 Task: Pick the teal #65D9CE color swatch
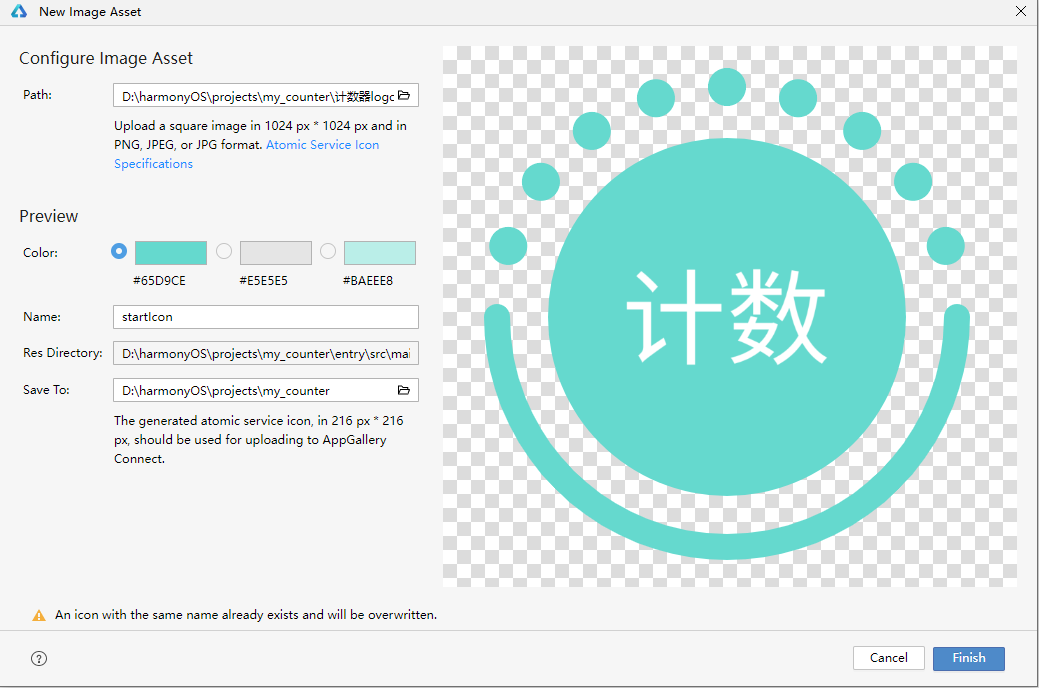(x=171, y=253)
